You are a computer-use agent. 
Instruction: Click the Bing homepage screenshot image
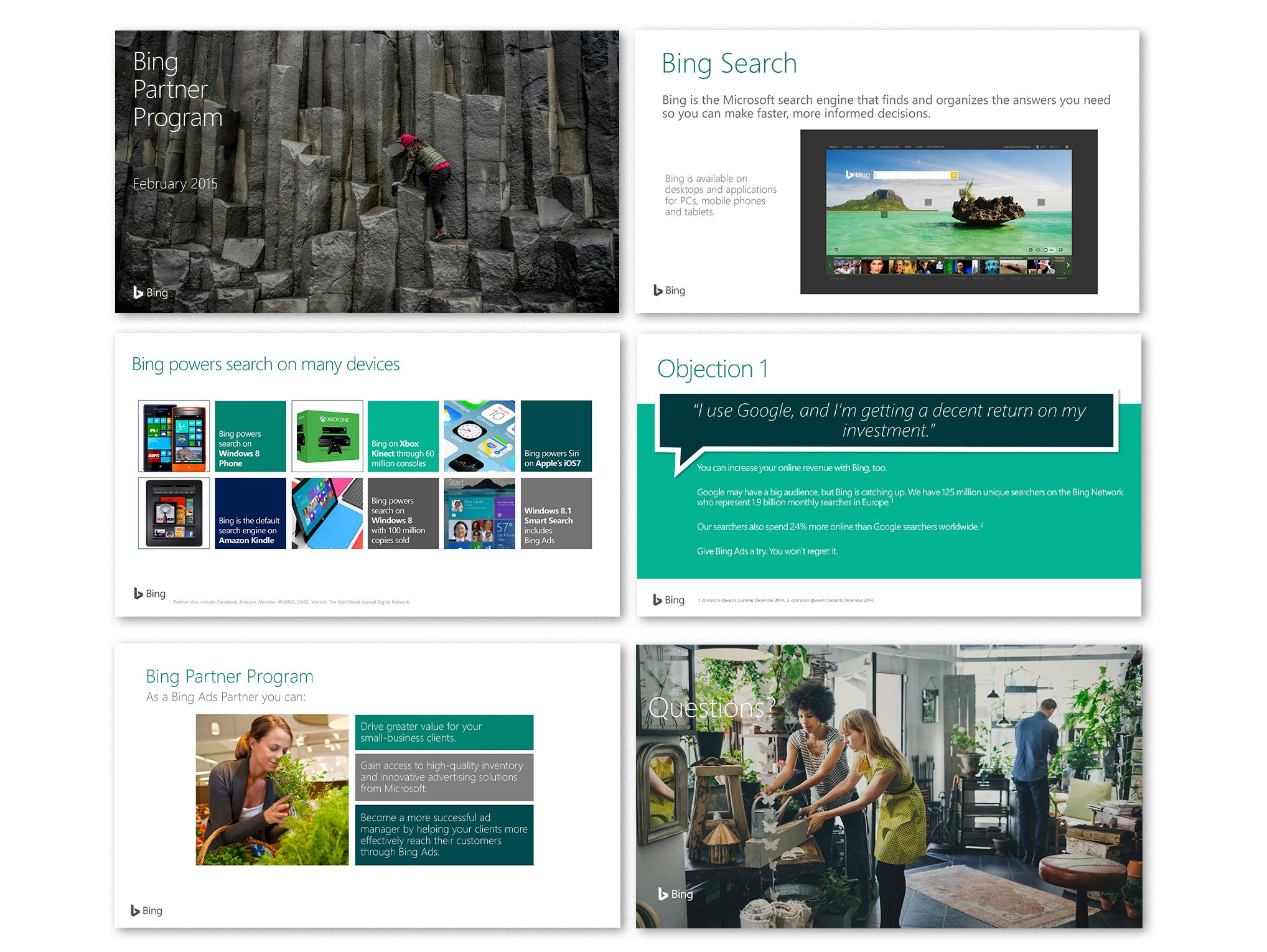coord(948,212)
